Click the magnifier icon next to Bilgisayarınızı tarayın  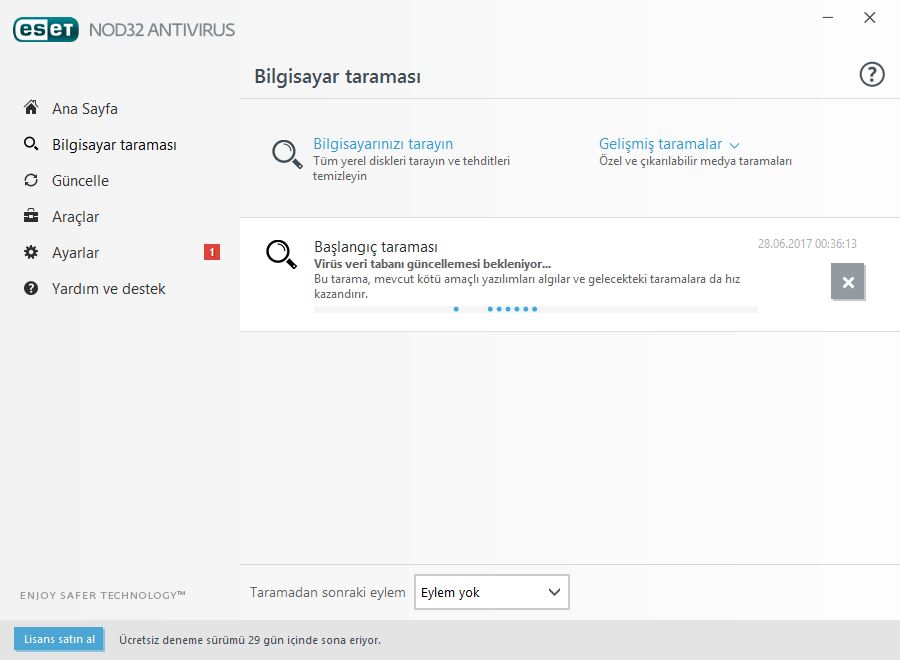point(287,154)
